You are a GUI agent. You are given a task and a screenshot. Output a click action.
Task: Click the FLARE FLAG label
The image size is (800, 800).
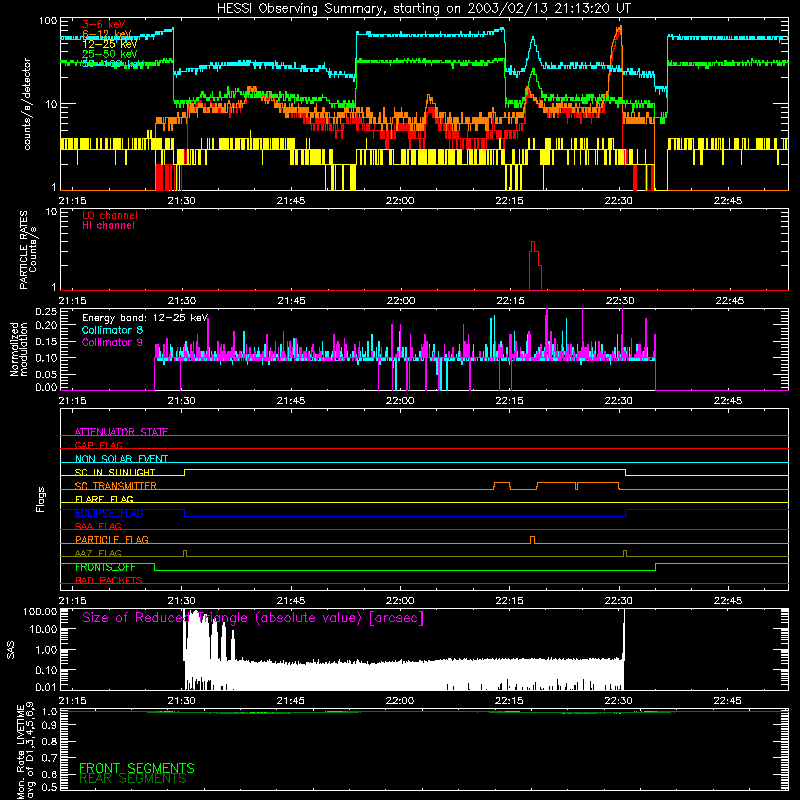click(x=104, y=499)
